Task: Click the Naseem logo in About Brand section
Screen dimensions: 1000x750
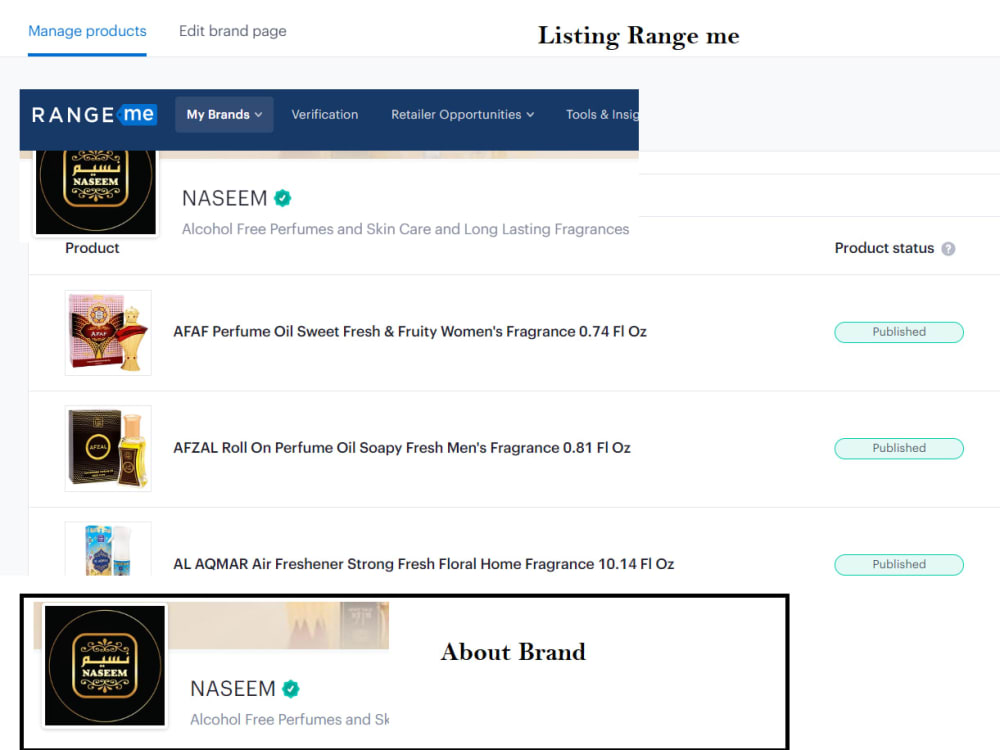Action: click(x=105, y=665)
